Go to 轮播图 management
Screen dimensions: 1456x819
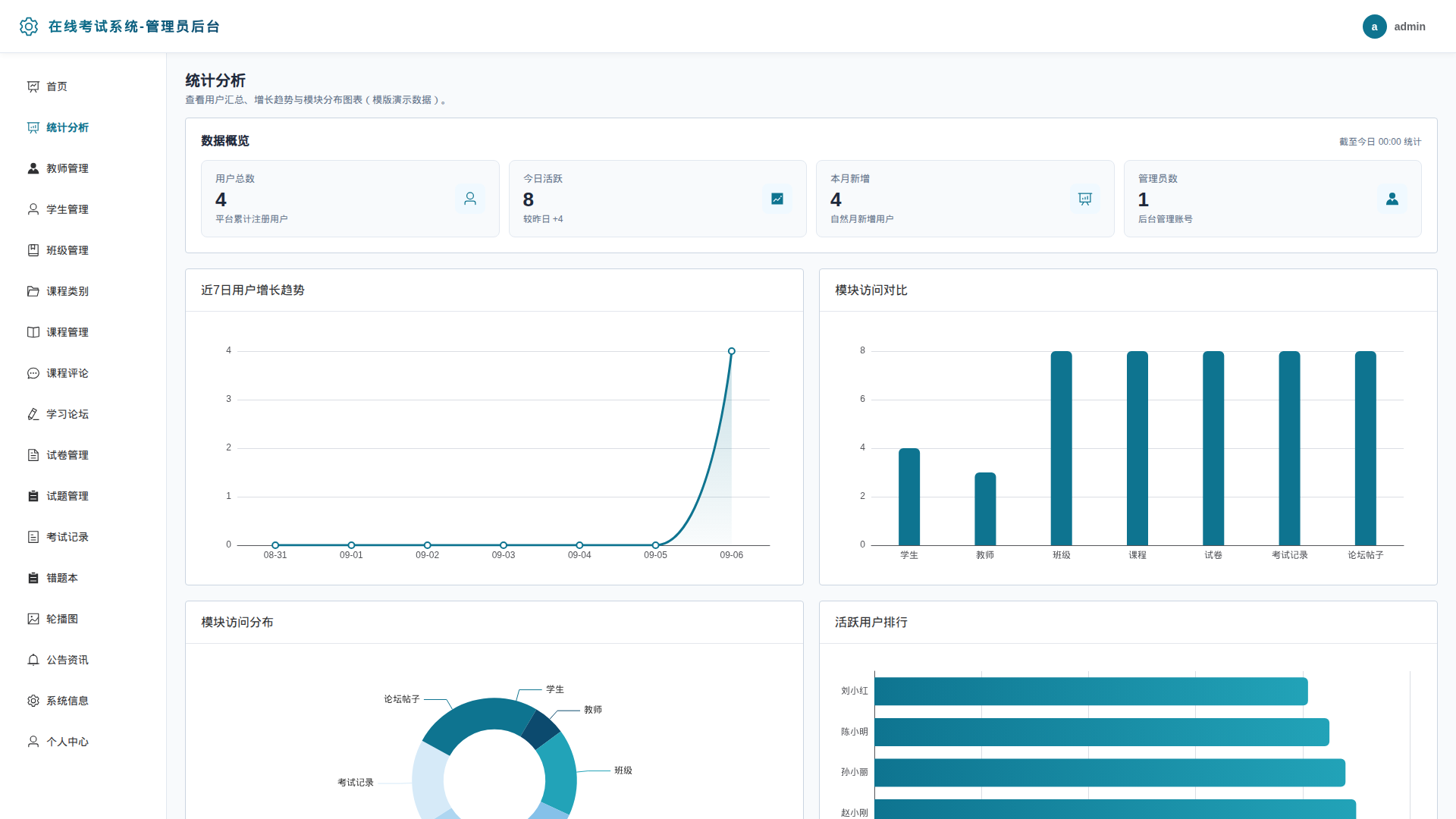(x=83, y=619)
